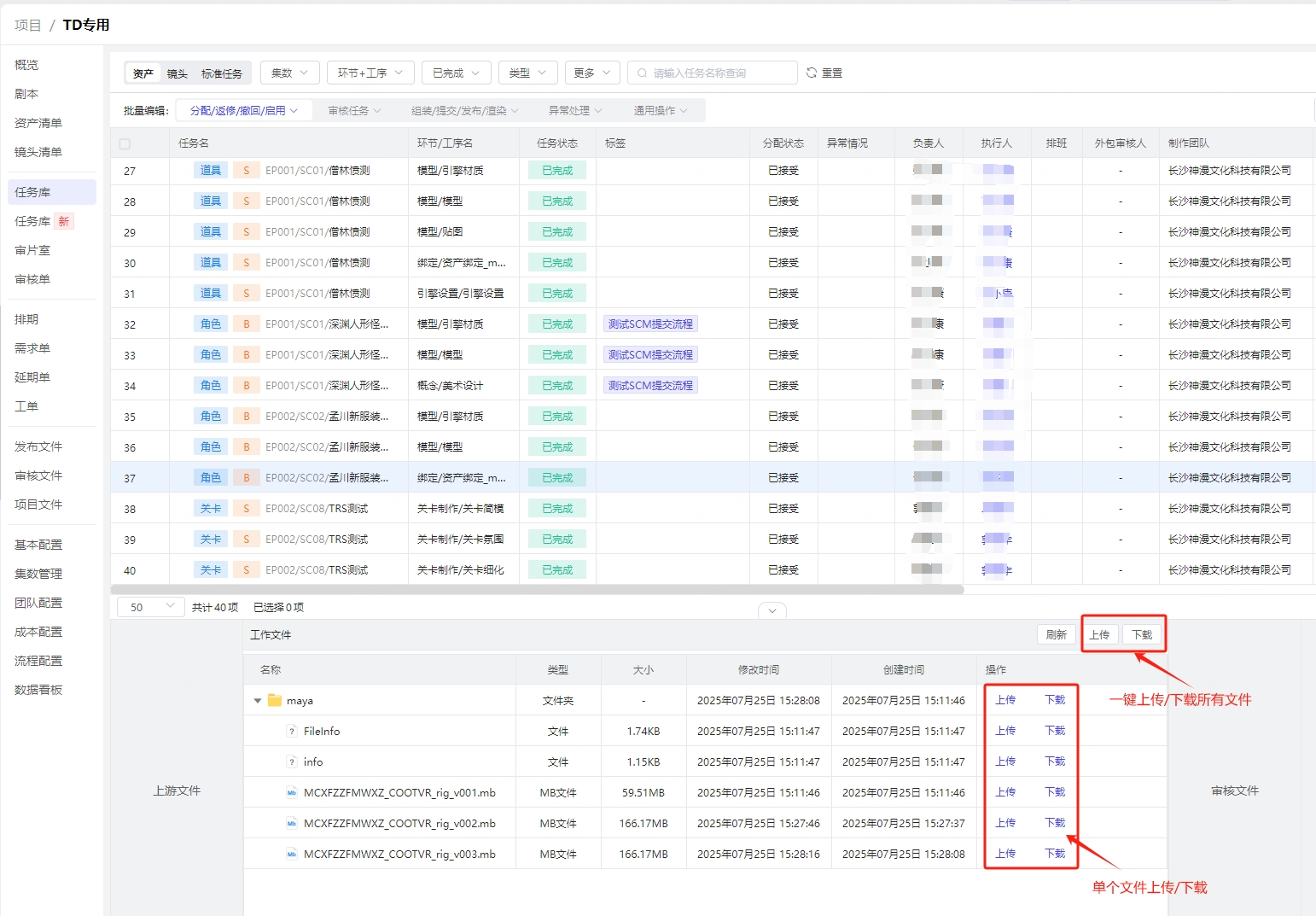Open the page size dropdown showing 50
Viewport: 1316px width, 916px height.
tap(151, 607)
